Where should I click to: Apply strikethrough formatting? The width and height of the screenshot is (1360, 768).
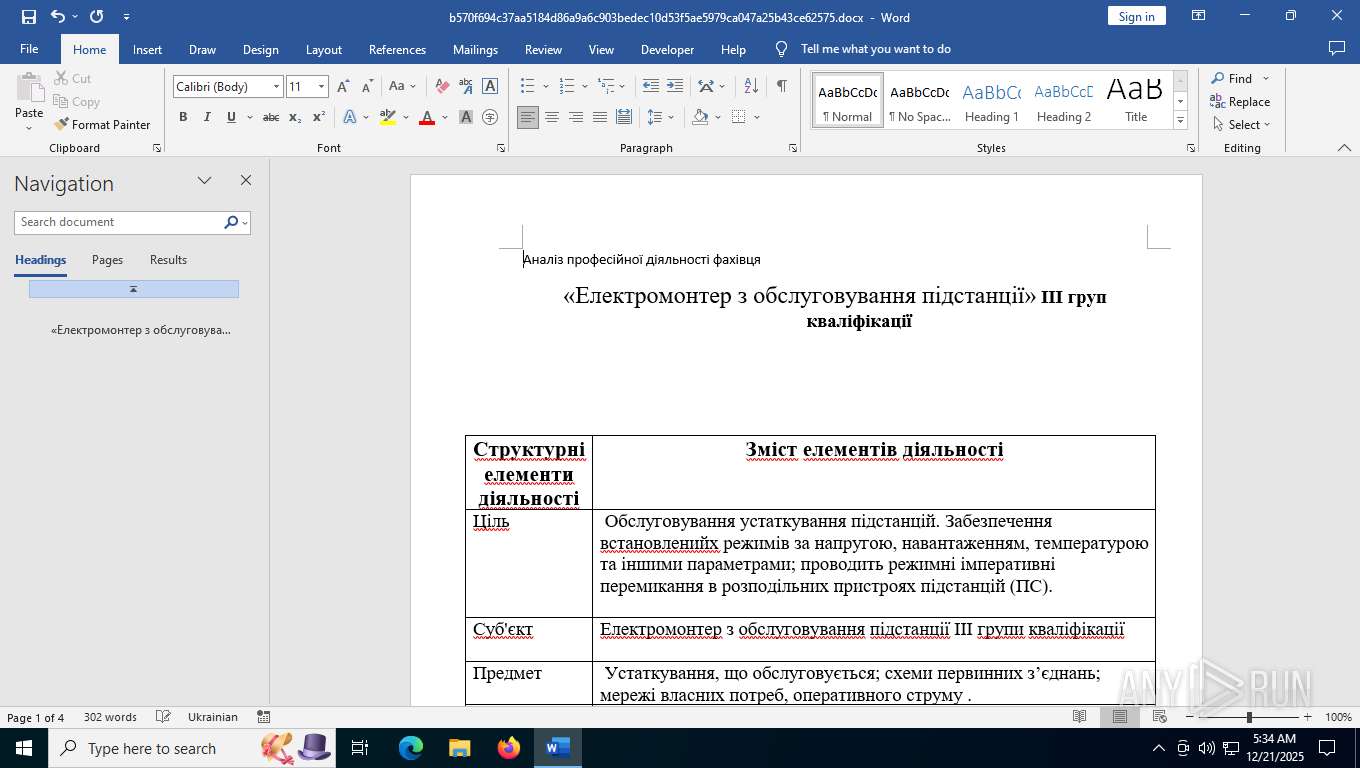click(271, 118)
